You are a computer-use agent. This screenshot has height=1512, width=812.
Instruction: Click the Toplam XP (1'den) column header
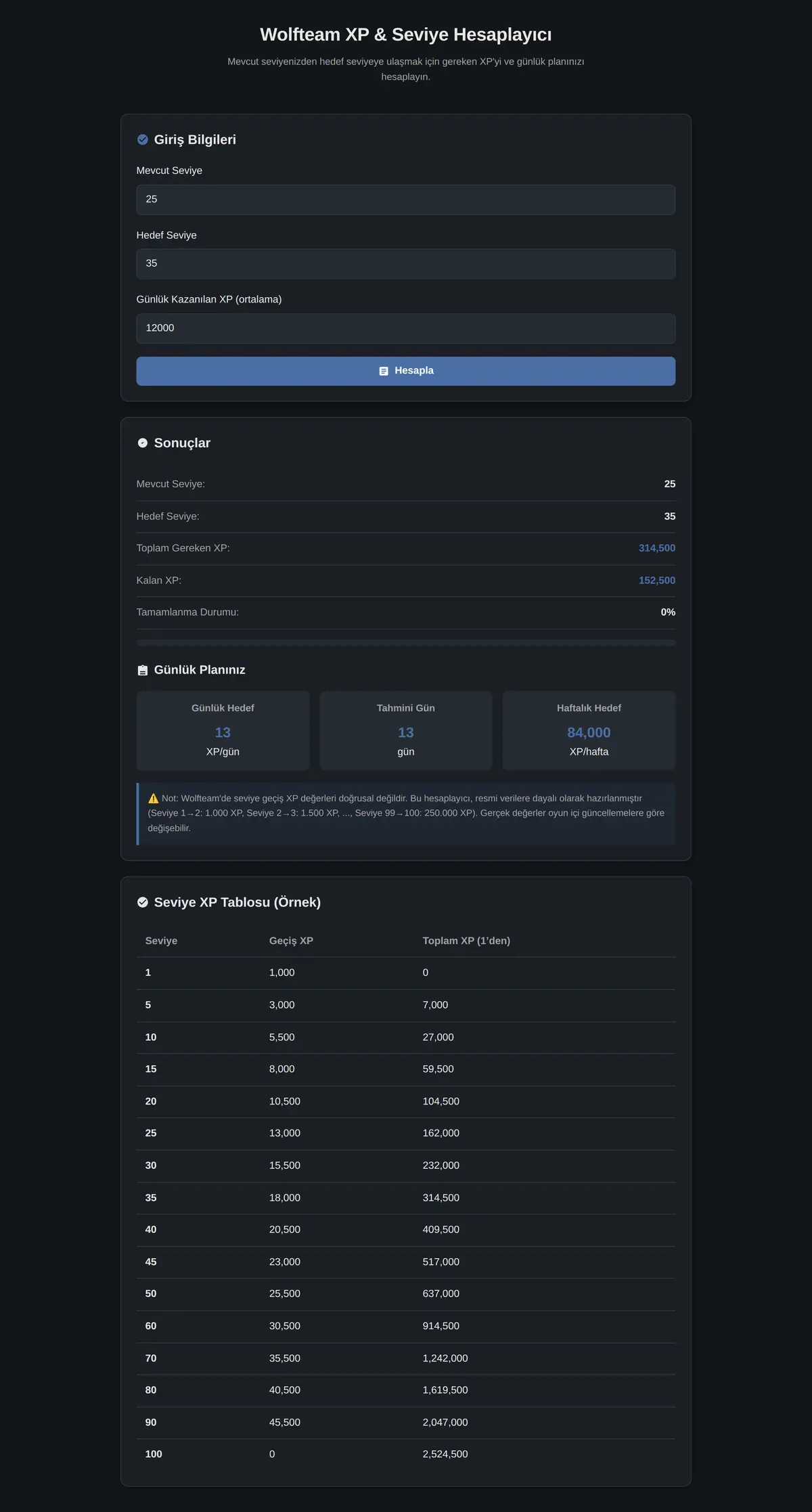pos(466,941)
